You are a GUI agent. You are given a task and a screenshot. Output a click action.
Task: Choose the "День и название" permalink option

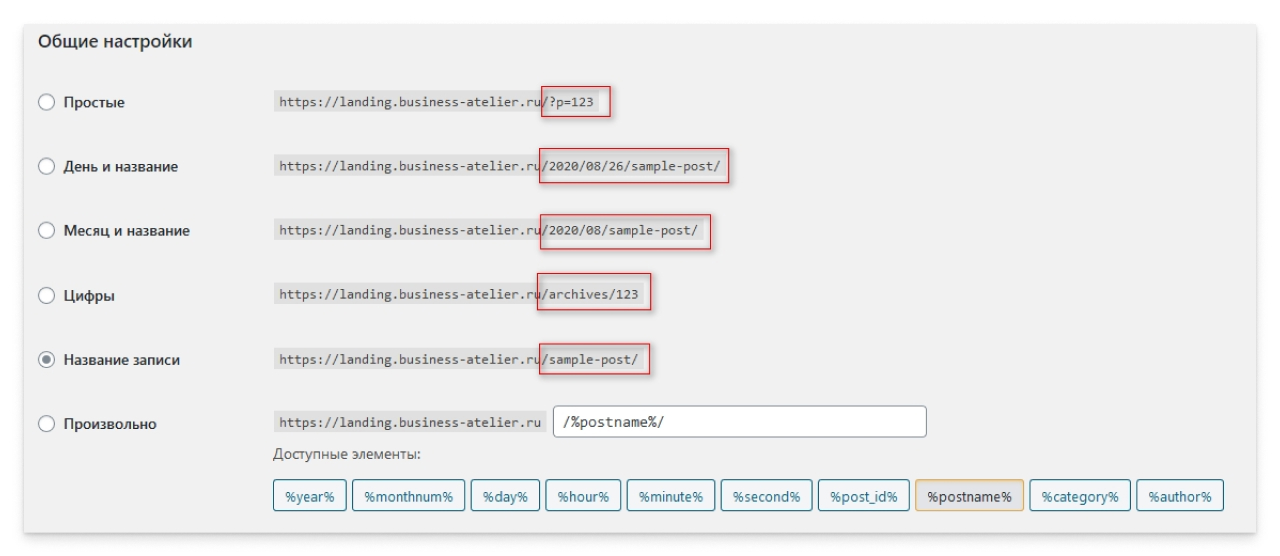[x=46, y=167]
